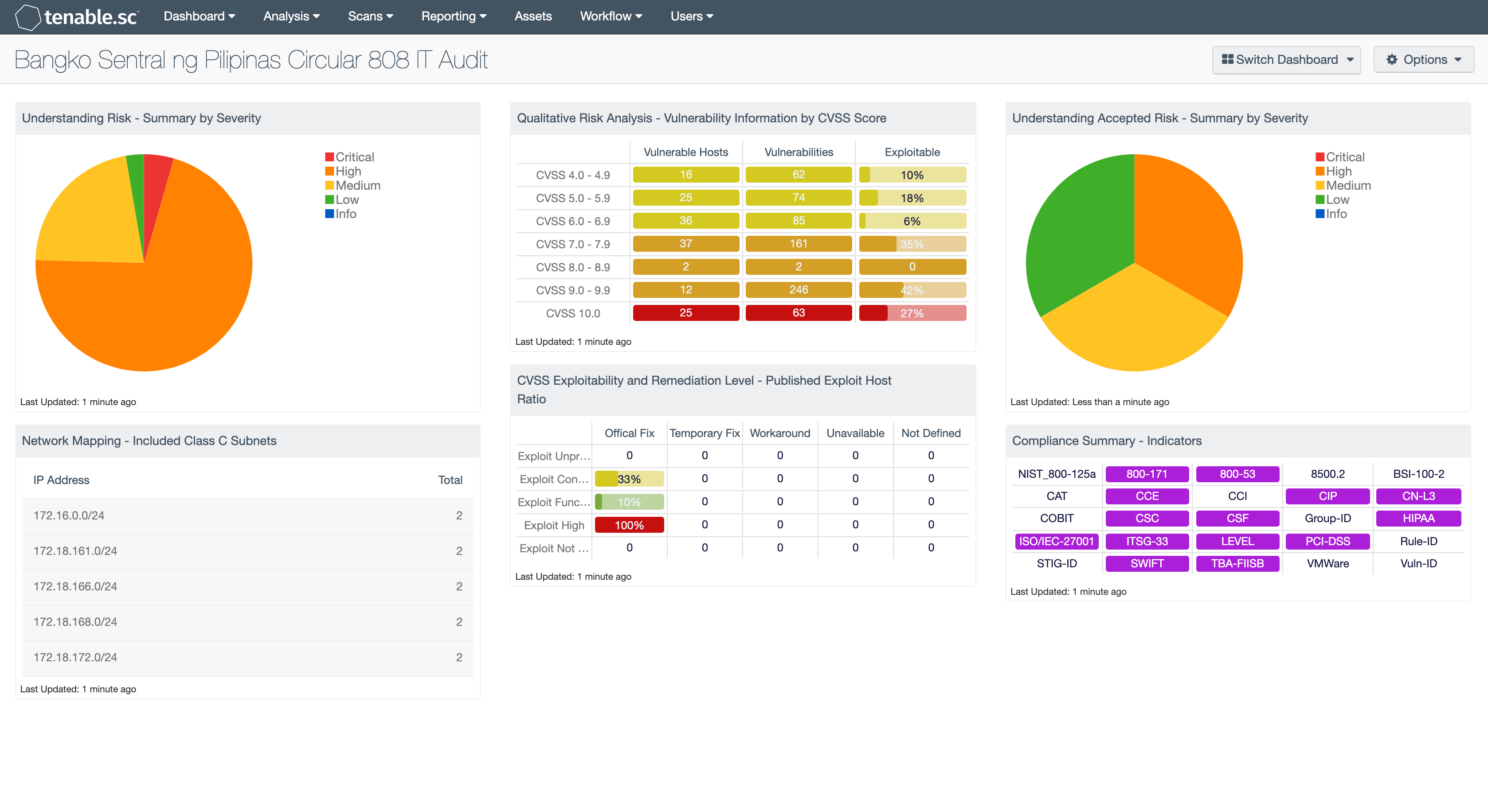Open the Users menu
This screenshot has width=1488, height=812.
[691, 16]
